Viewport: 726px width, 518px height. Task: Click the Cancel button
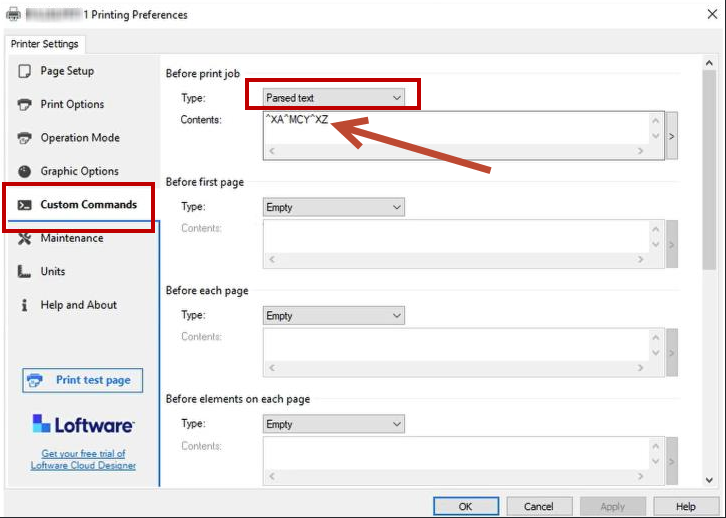tap(539, 506)
